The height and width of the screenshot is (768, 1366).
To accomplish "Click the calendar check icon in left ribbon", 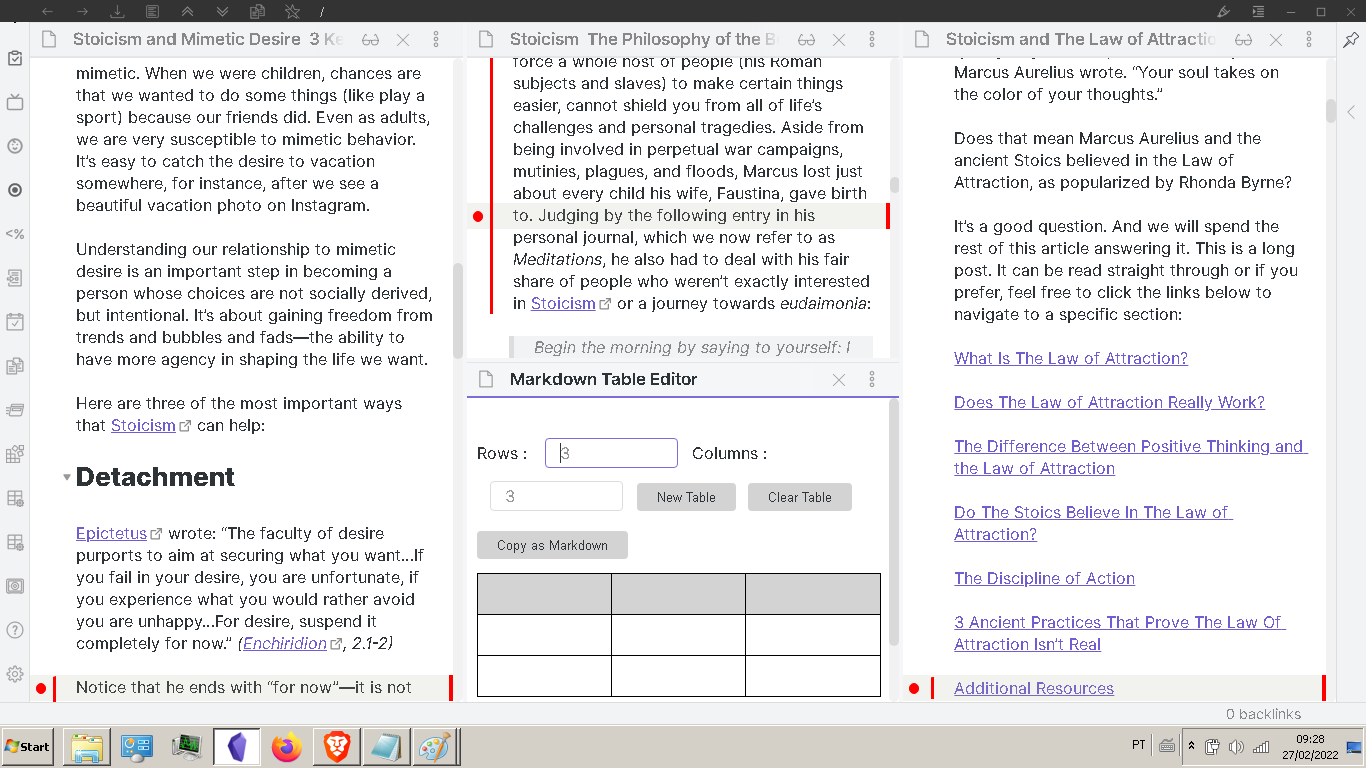I will (15, 322).
